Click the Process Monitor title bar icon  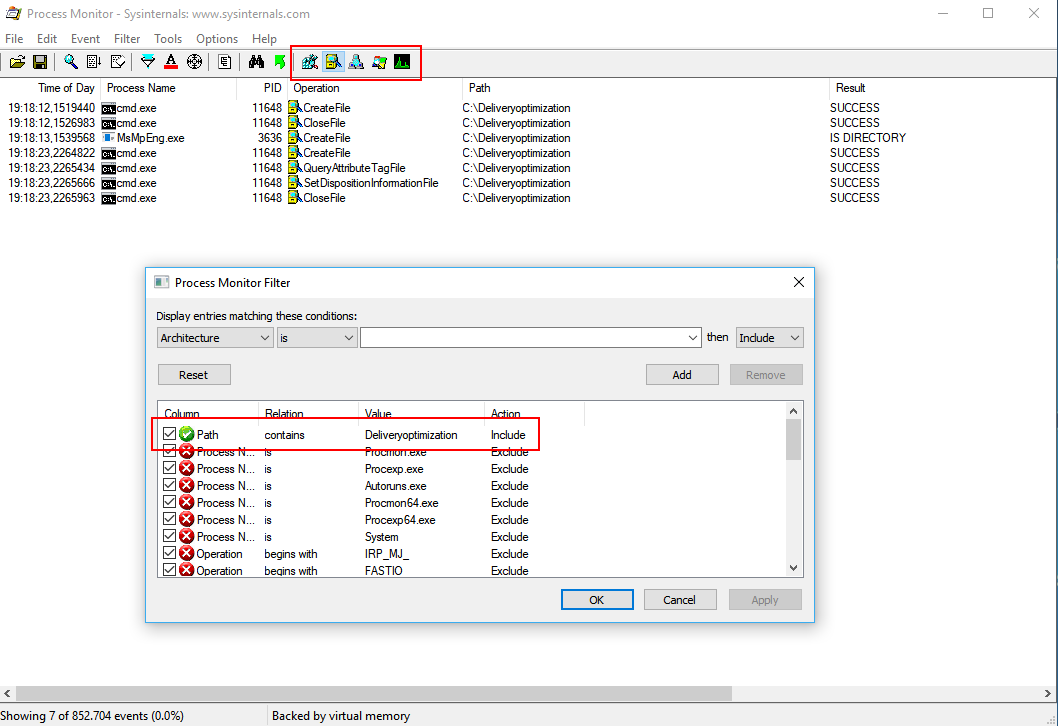coord(13,13)
